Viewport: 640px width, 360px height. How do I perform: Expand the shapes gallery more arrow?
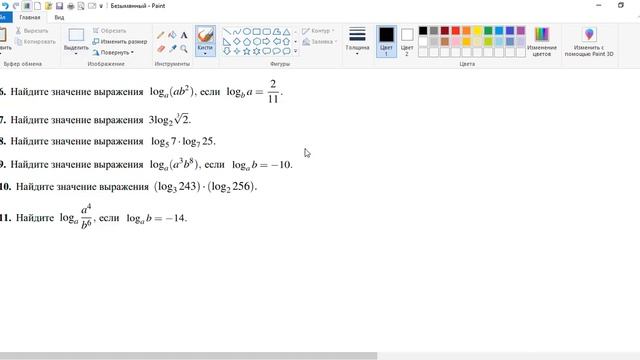(x=296, y=51)
